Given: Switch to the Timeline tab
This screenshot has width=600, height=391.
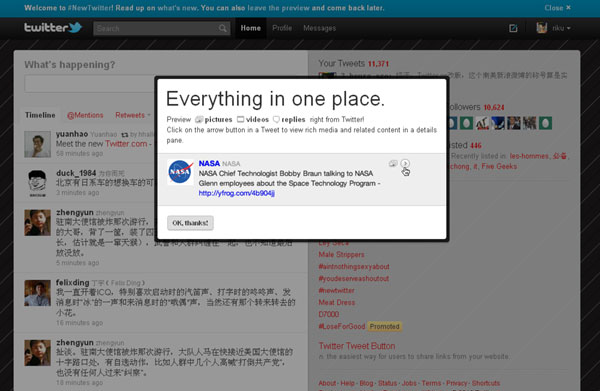Looking at the screenshot, I should 40,115.
